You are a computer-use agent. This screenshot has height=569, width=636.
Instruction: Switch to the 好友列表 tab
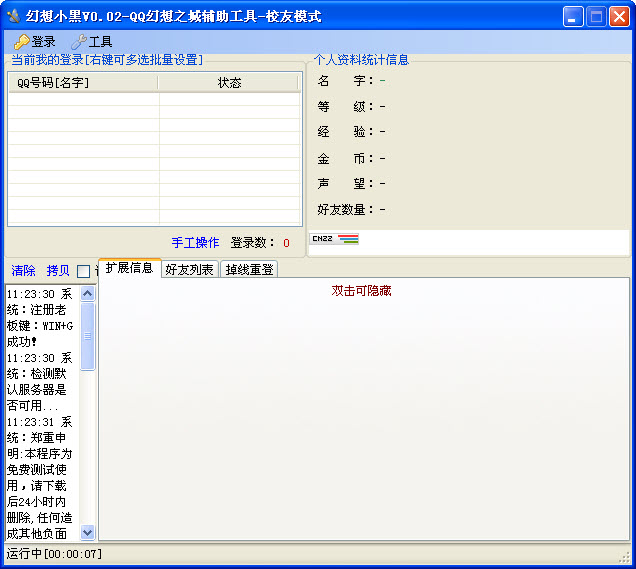[x=189, y=269]
